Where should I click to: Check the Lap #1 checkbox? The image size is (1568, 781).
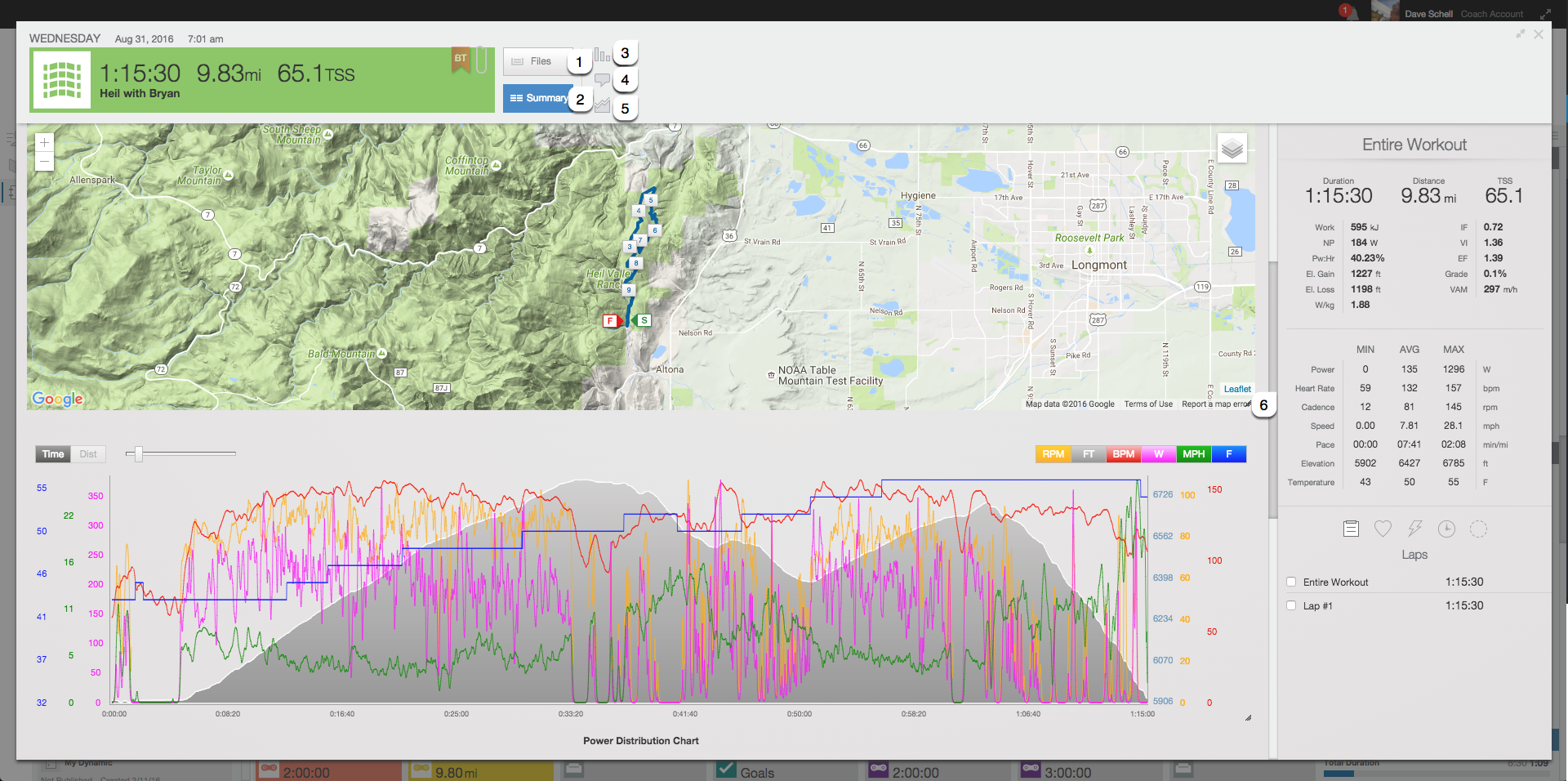pyautogui.click(x=1291, y=605)
